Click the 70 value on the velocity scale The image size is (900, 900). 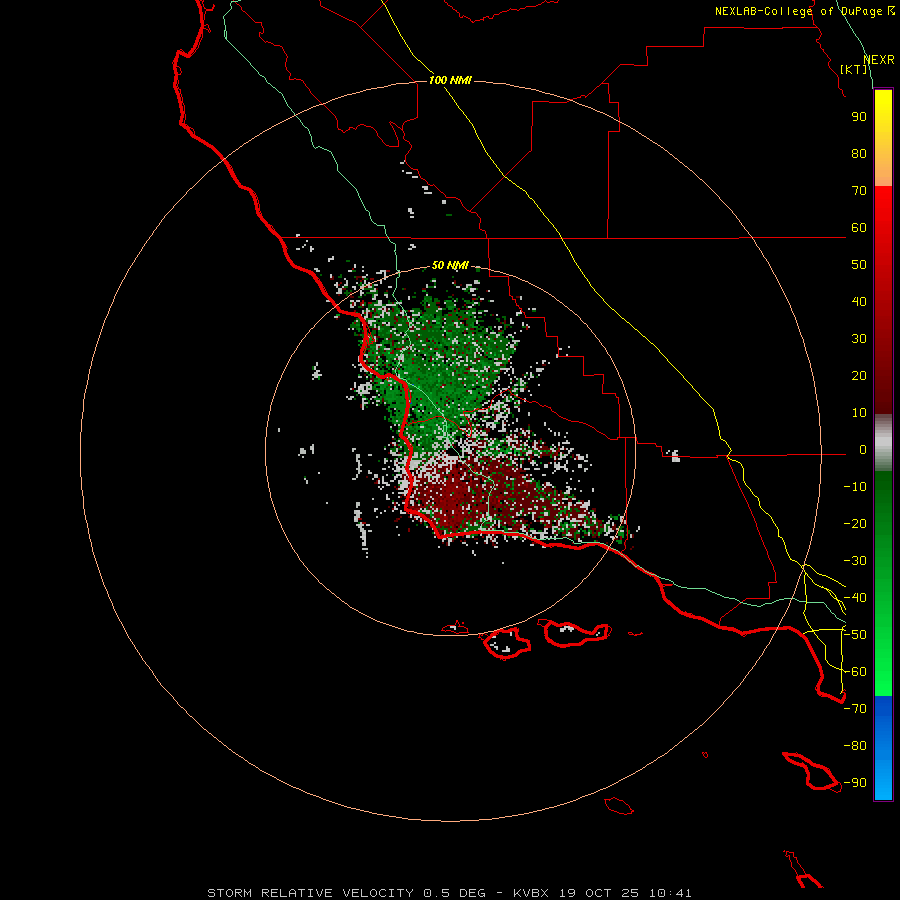[x=859, y=191]
